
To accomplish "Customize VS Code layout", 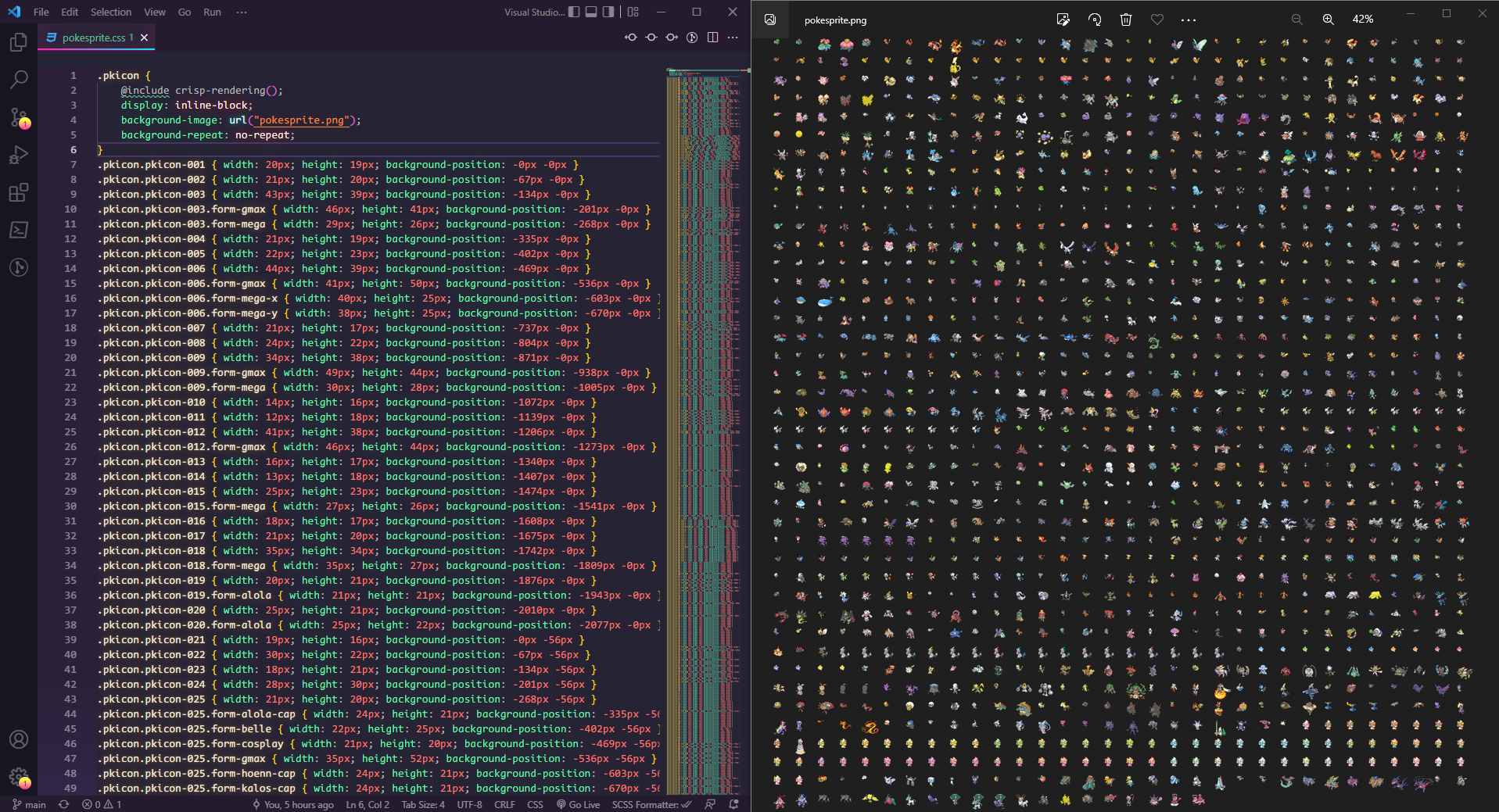I will [x=633, y=12].
